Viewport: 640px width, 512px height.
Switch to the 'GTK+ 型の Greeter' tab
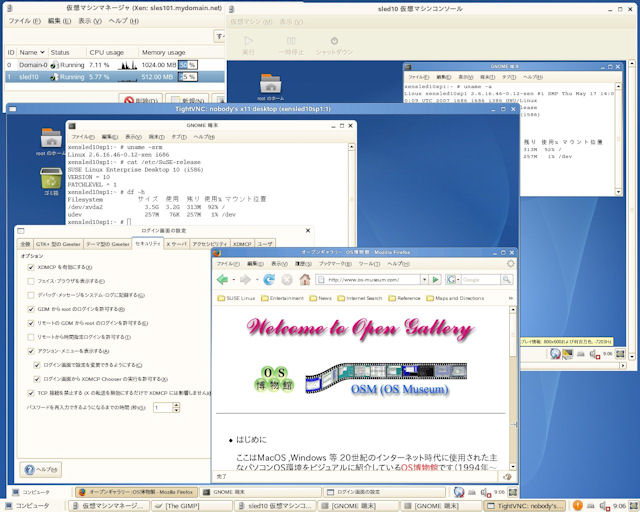tap(58, 244)
